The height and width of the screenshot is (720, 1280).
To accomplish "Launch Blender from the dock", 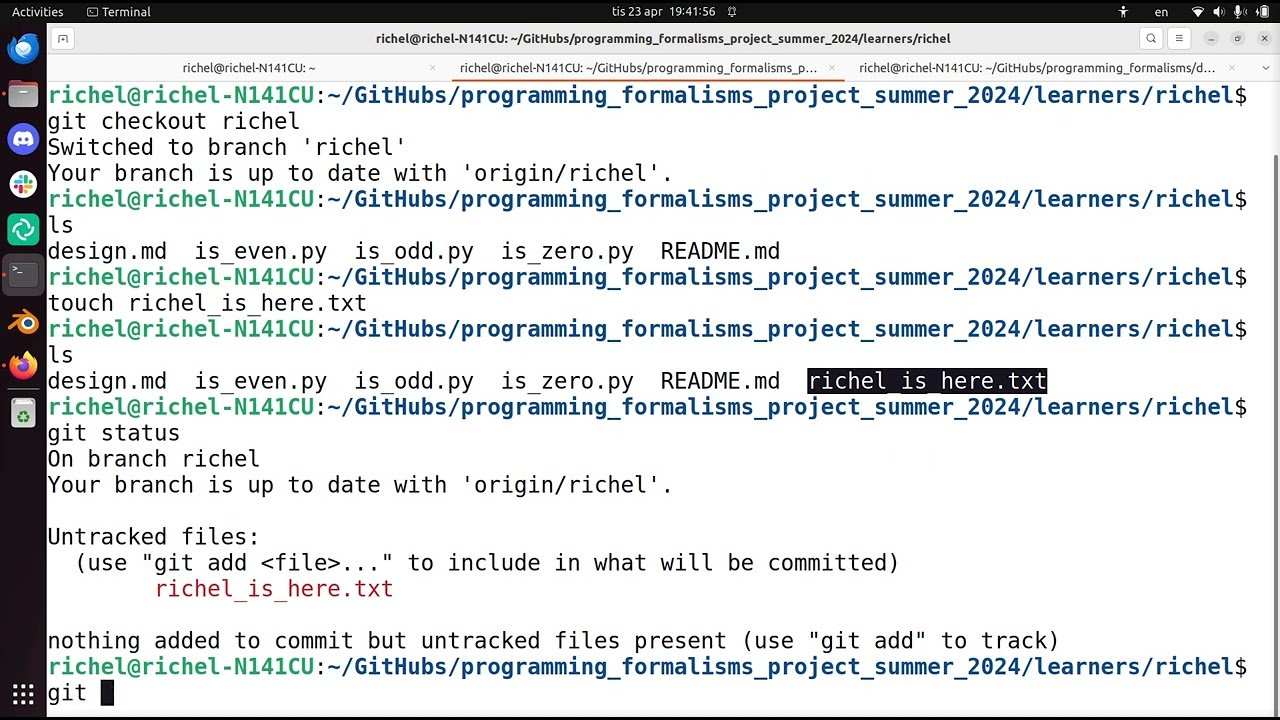I will [23, 321].
